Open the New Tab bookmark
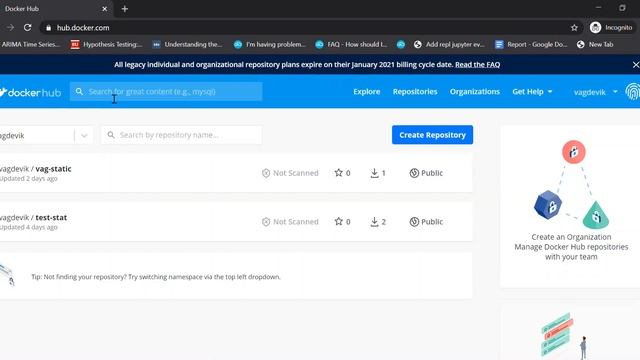Viewport: 640px width, 360px height. click(x=595, y=44)
